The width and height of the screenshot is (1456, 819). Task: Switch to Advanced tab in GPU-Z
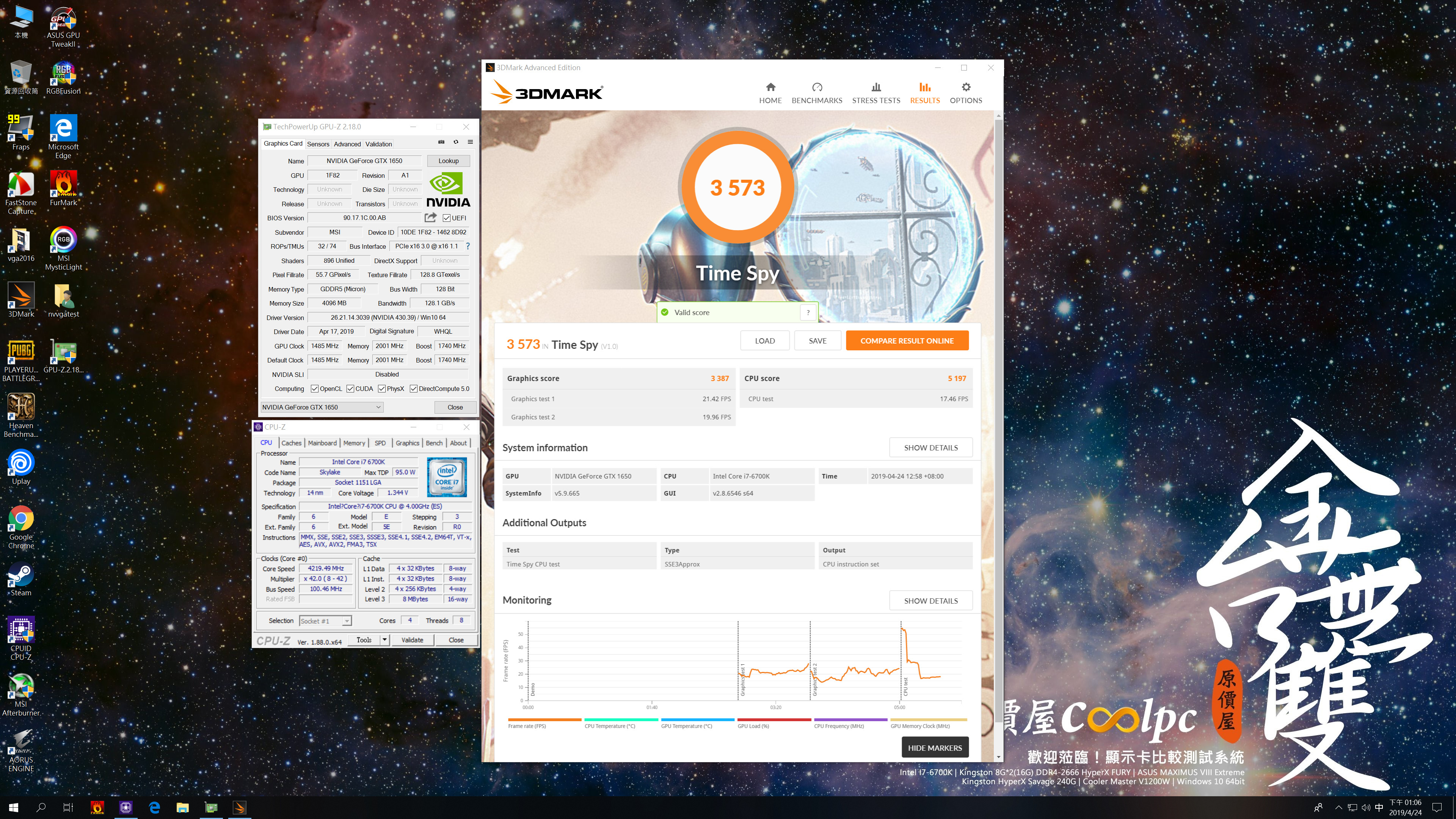(x=347, y=144)
